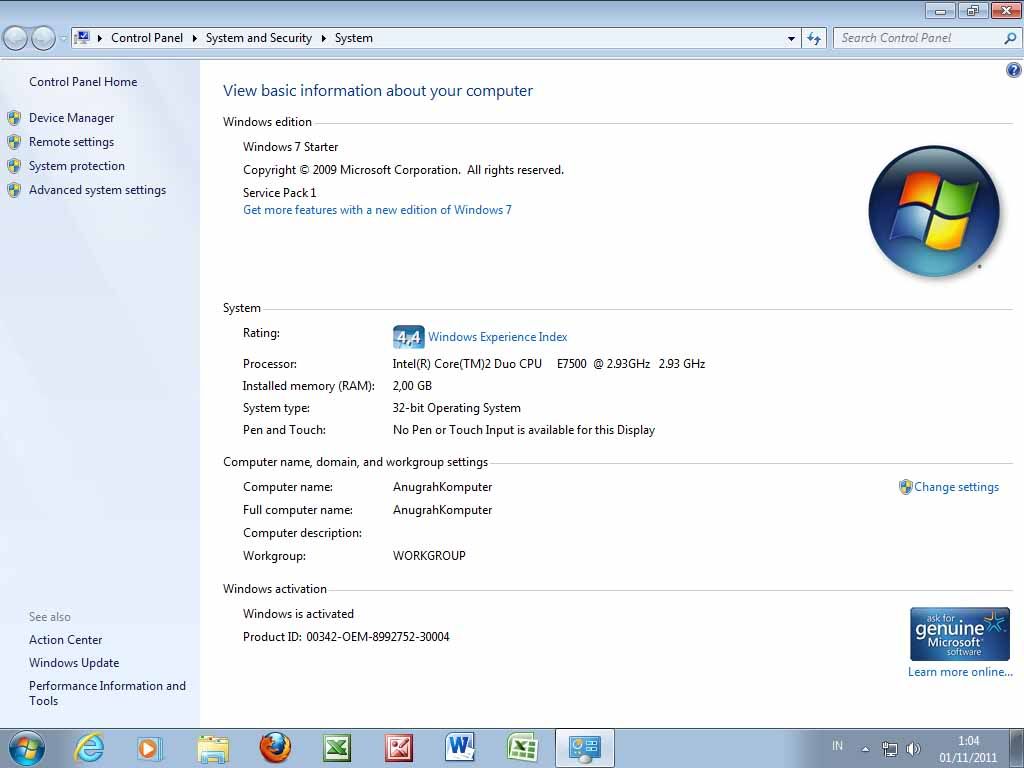Click the volume speaker tray icon

(914, 748)
